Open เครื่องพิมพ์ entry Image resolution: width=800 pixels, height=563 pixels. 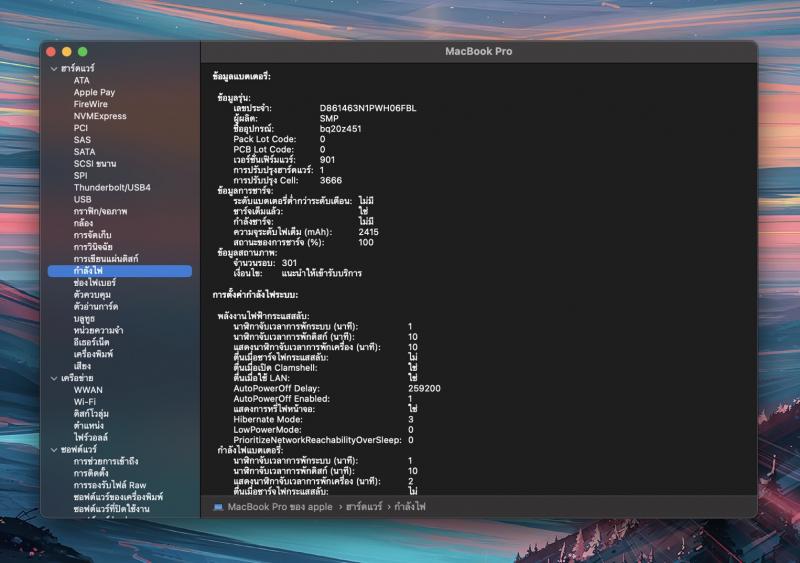(x=93, y=354)
